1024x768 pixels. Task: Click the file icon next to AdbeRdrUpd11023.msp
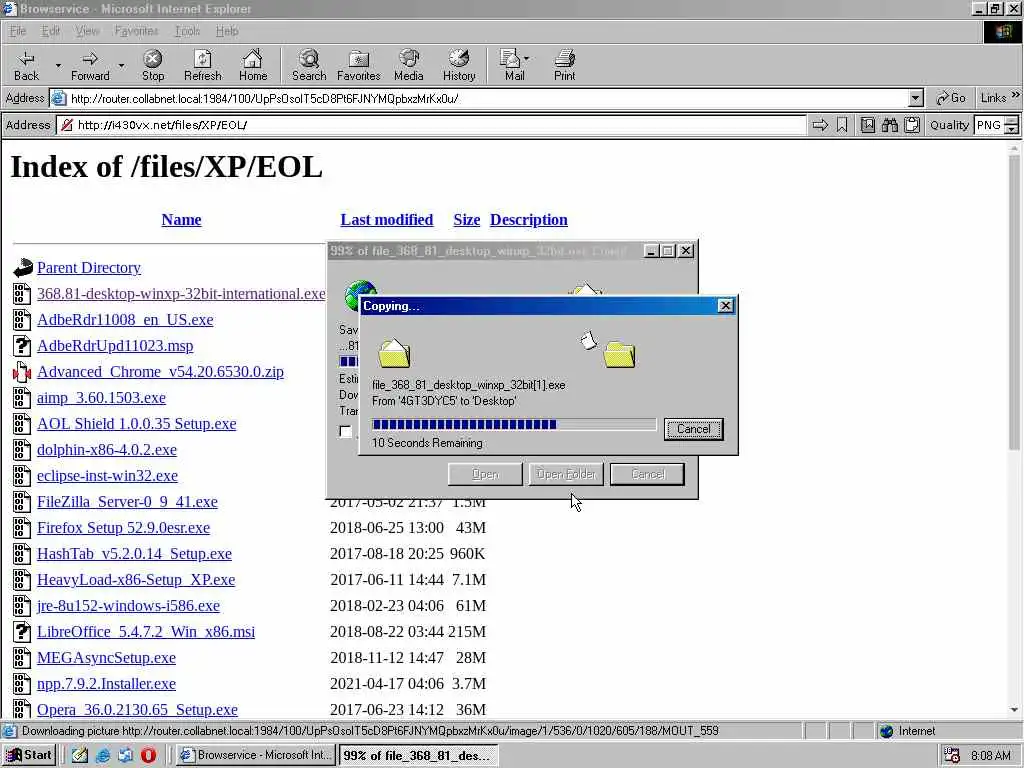[22, 345]
